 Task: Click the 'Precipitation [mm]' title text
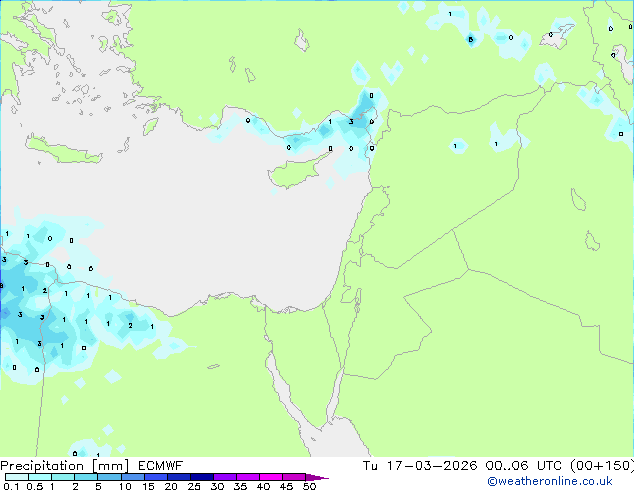pos(65,466)
